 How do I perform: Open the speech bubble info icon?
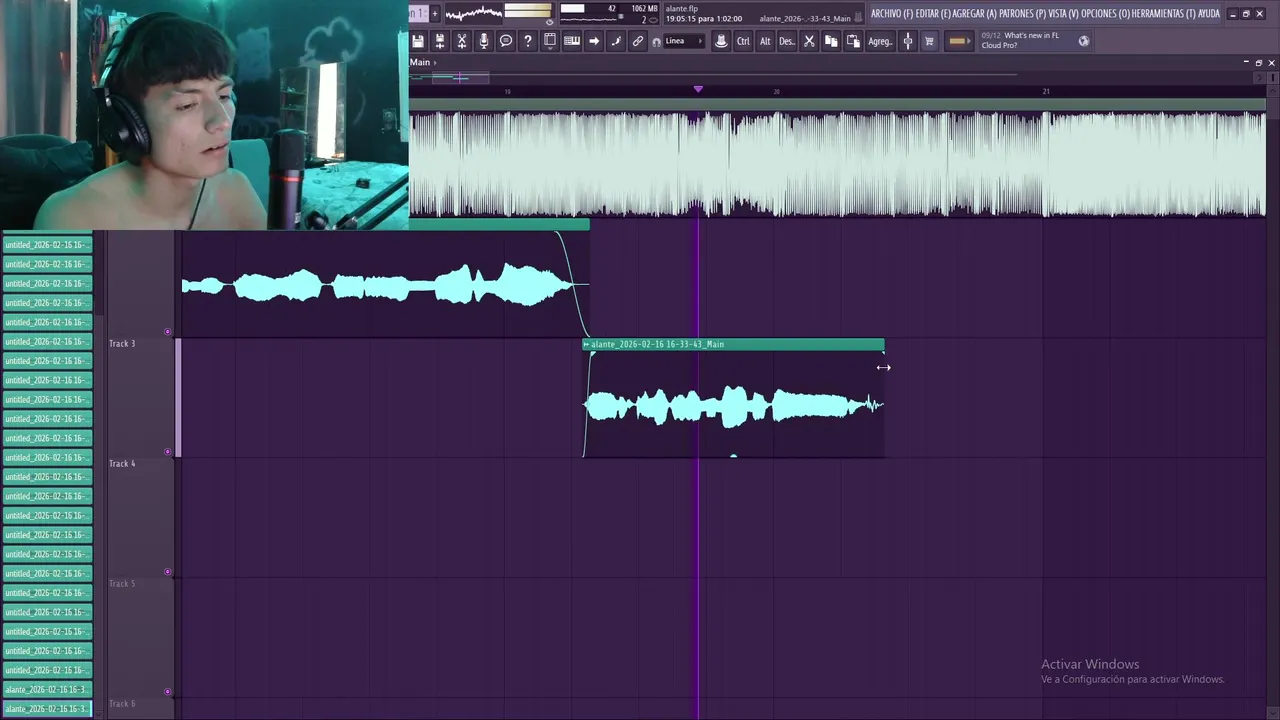click(506, 41)
